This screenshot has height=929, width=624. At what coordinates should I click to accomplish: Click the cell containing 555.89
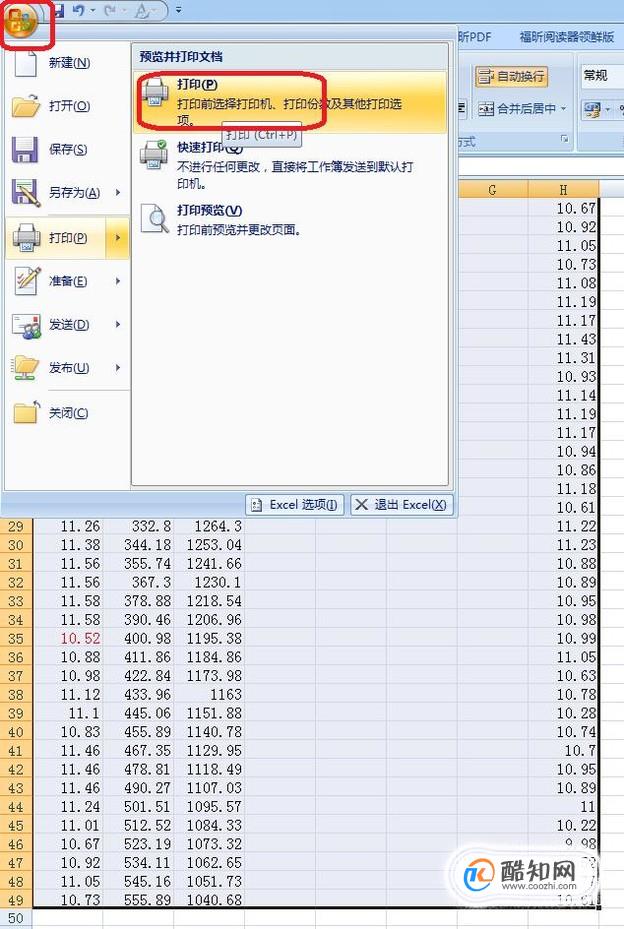(x=139, y=899)
